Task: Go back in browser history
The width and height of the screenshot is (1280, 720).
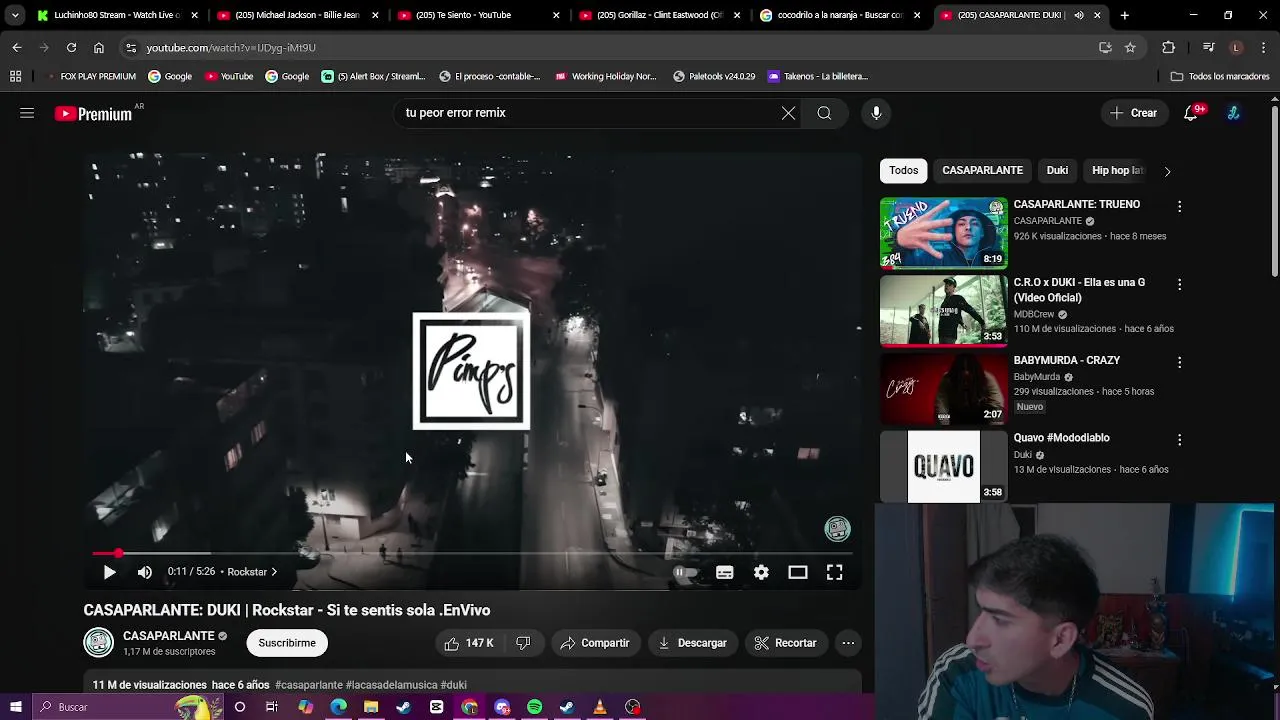Action: [17, 47]
